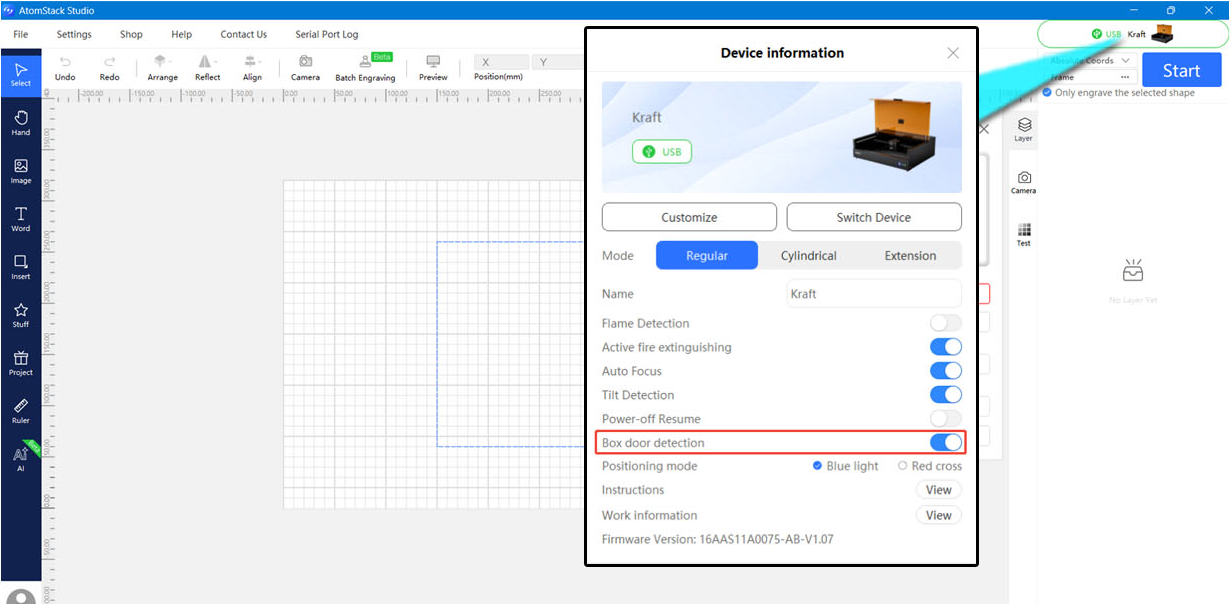Open the Test grid panel
Screen dimensions: 1231x604
tap(1023, 235)
